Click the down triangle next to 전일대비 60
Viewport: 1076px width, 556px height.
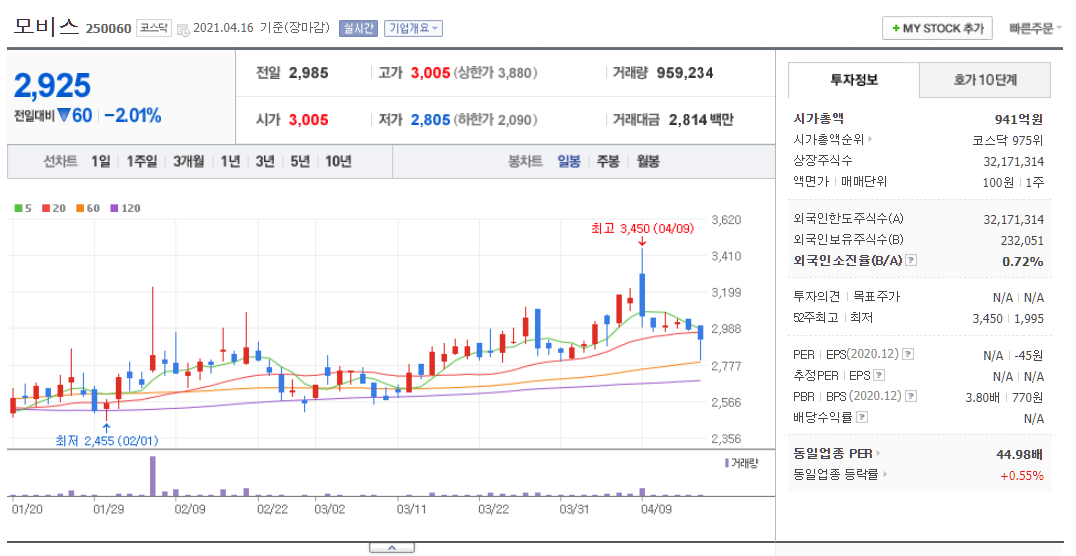64,115
